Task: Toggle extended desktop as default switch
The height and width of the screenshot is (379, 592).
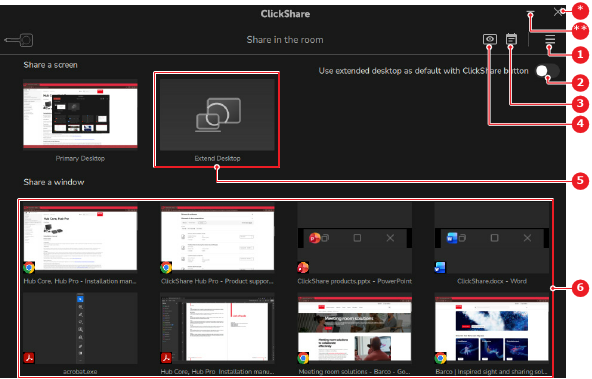Action: (x=547, y=71)
